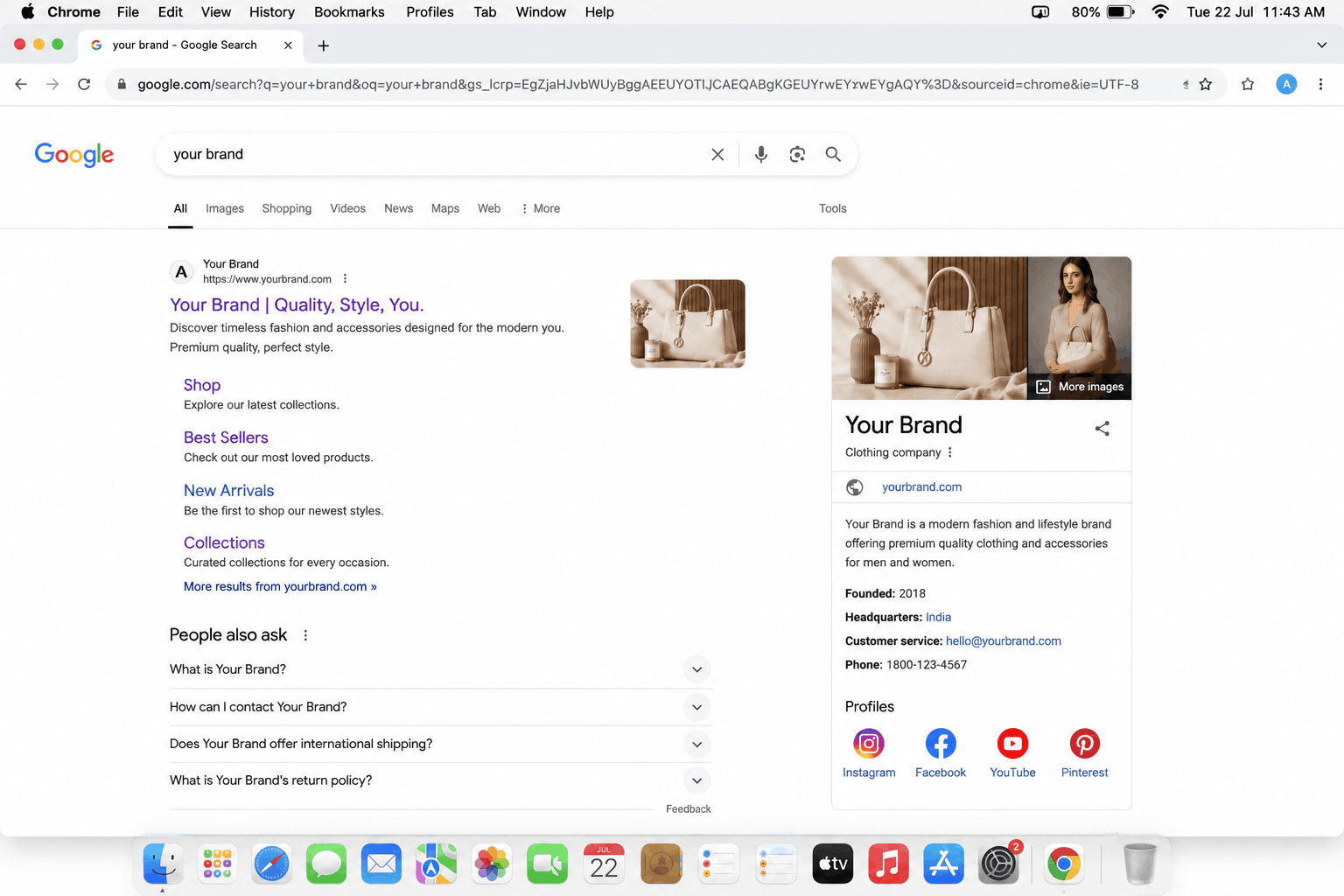Open options beside People also ask
1344x896 pixels.
305,635
